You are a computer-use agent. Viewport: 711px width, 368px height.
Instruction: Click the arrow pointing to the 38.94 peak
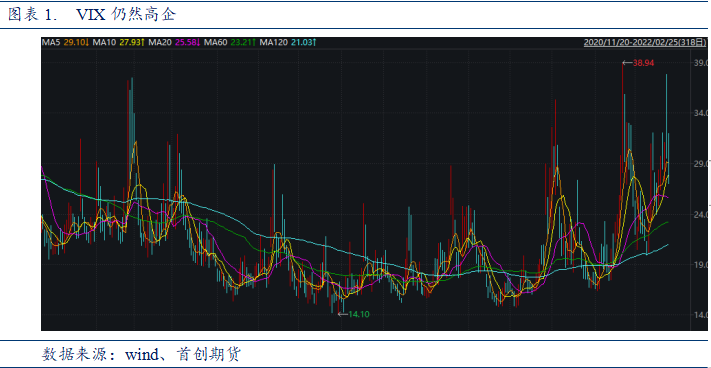tap(628, 63)
